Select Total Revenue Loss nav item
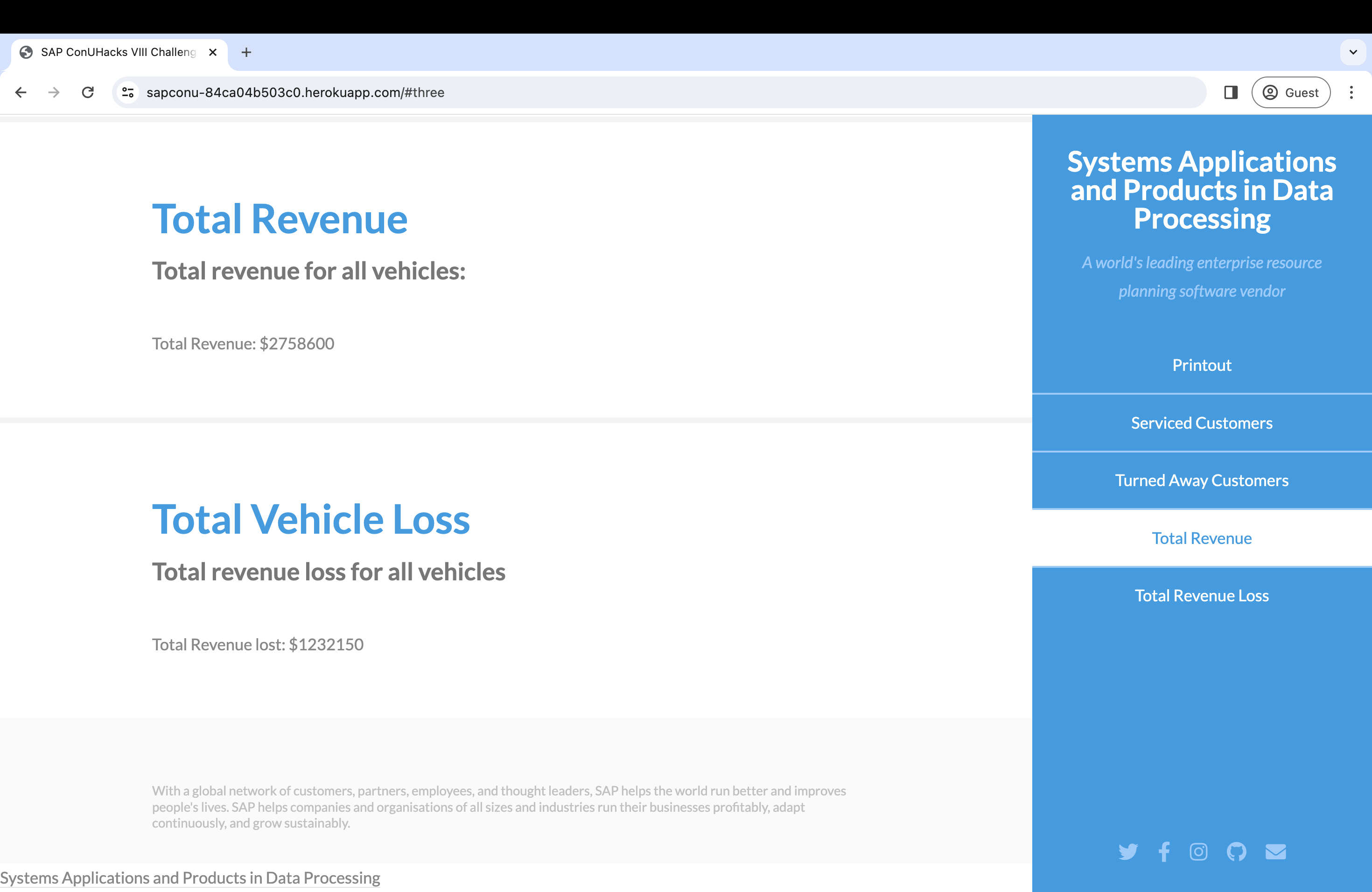1372x892 pixels. coord(1201,596)
